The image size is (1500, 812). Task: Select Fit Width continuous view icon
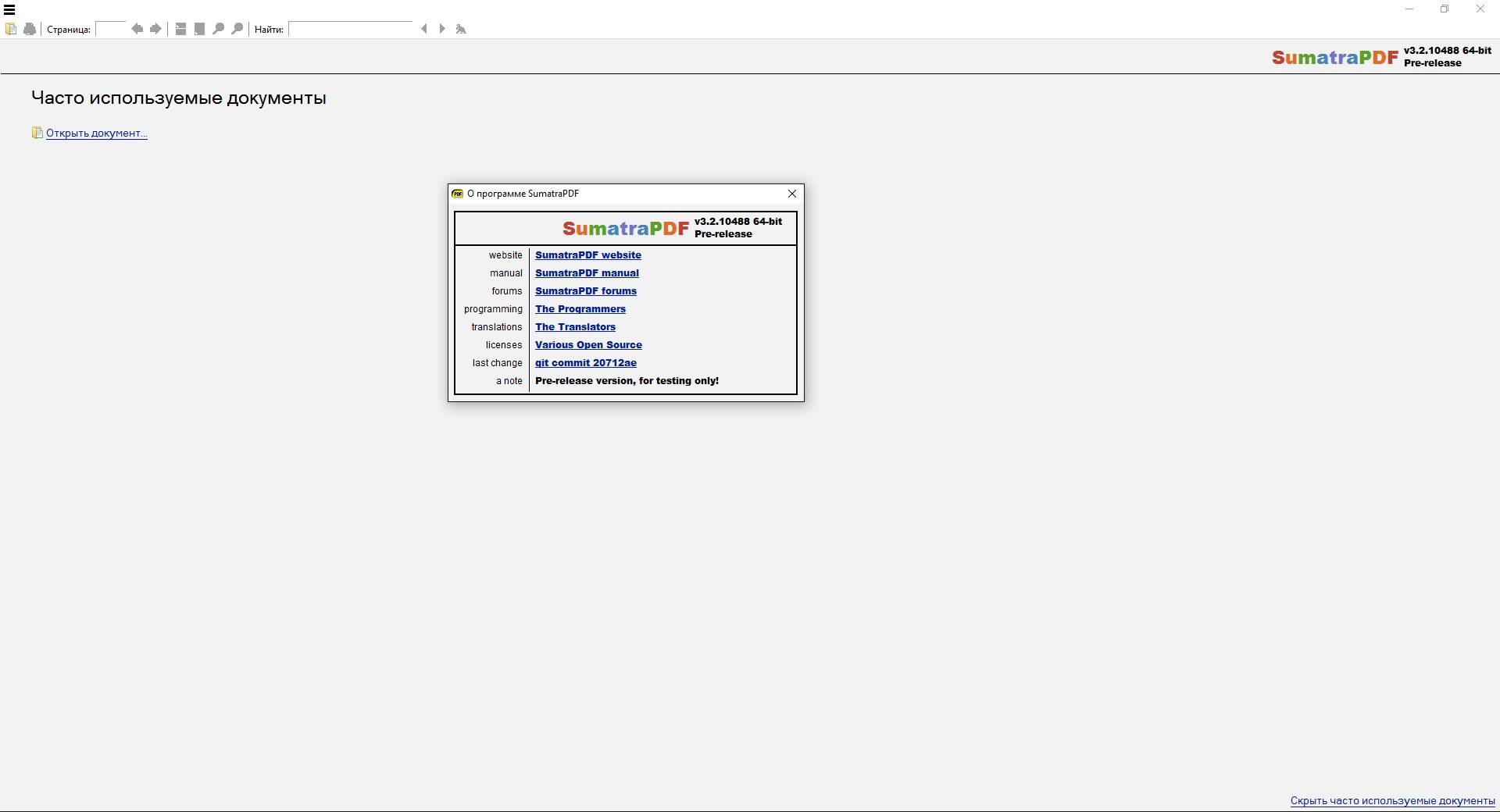(180, 29)
